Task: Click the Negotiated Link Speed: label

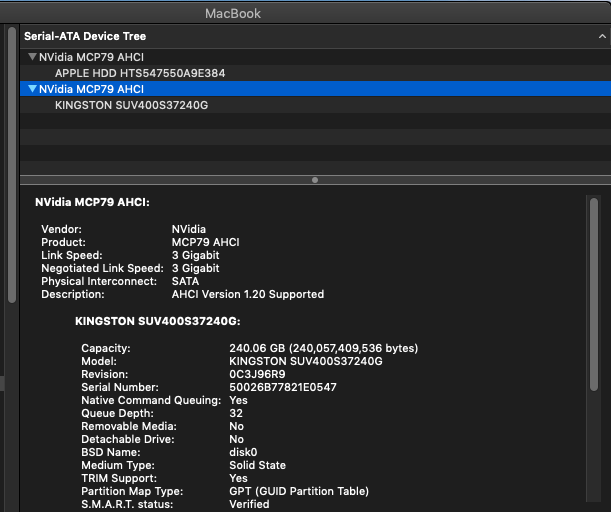Action: [x=102, y=268]
